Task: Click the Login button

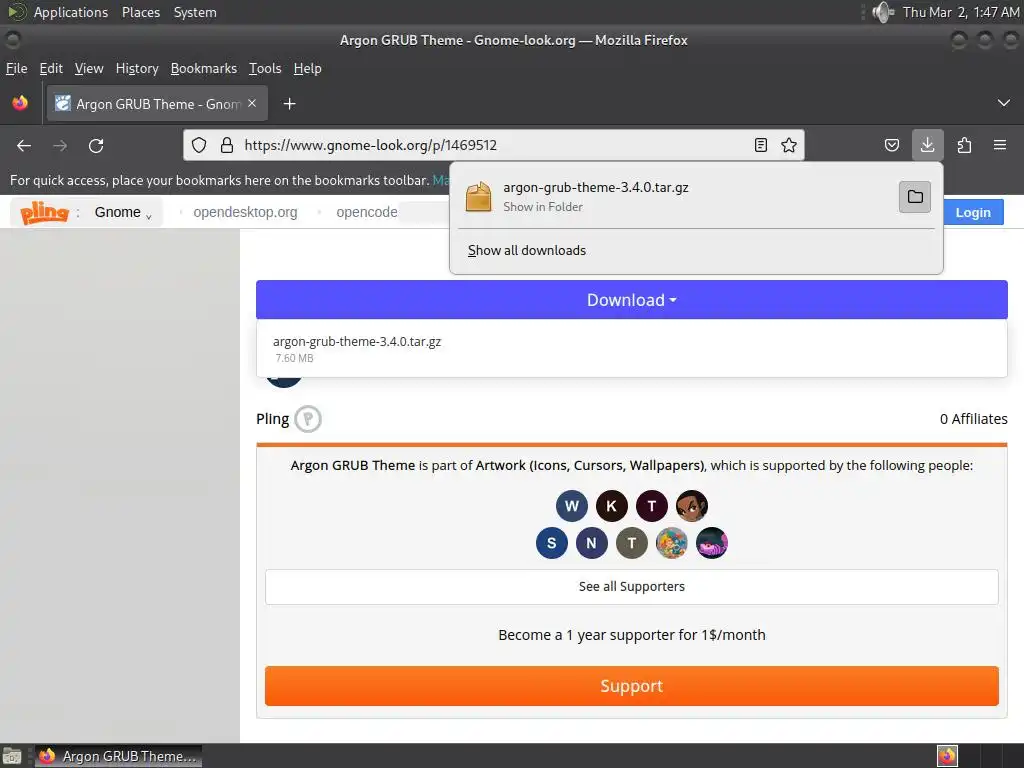Action: point(973,212)
